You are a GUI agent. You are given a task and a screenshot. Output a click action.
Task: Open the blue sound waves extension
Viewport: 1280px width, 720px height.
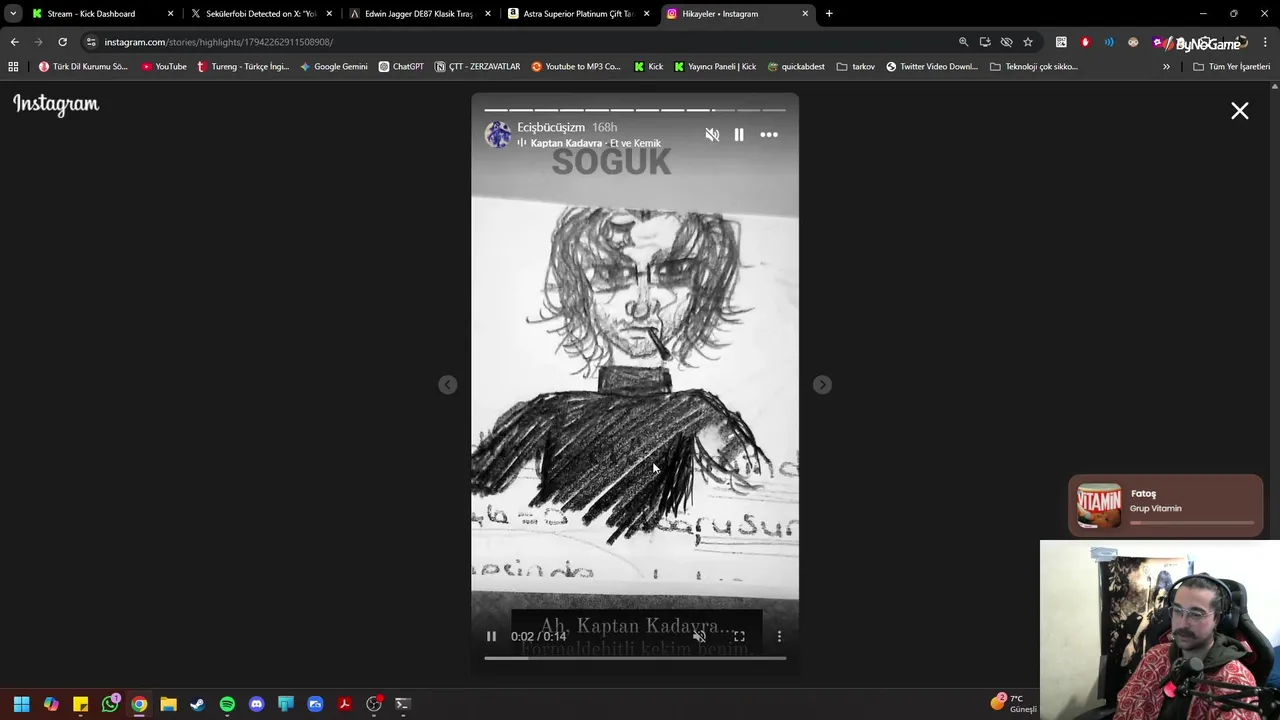click(x=1109, y=42)
